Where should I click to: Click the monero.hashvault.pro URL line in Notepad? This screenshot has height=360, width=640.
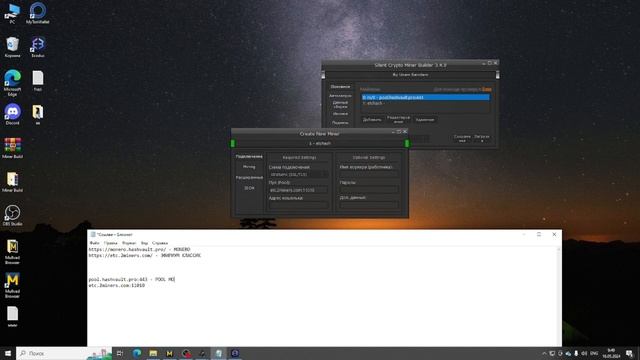click(139, 249)
